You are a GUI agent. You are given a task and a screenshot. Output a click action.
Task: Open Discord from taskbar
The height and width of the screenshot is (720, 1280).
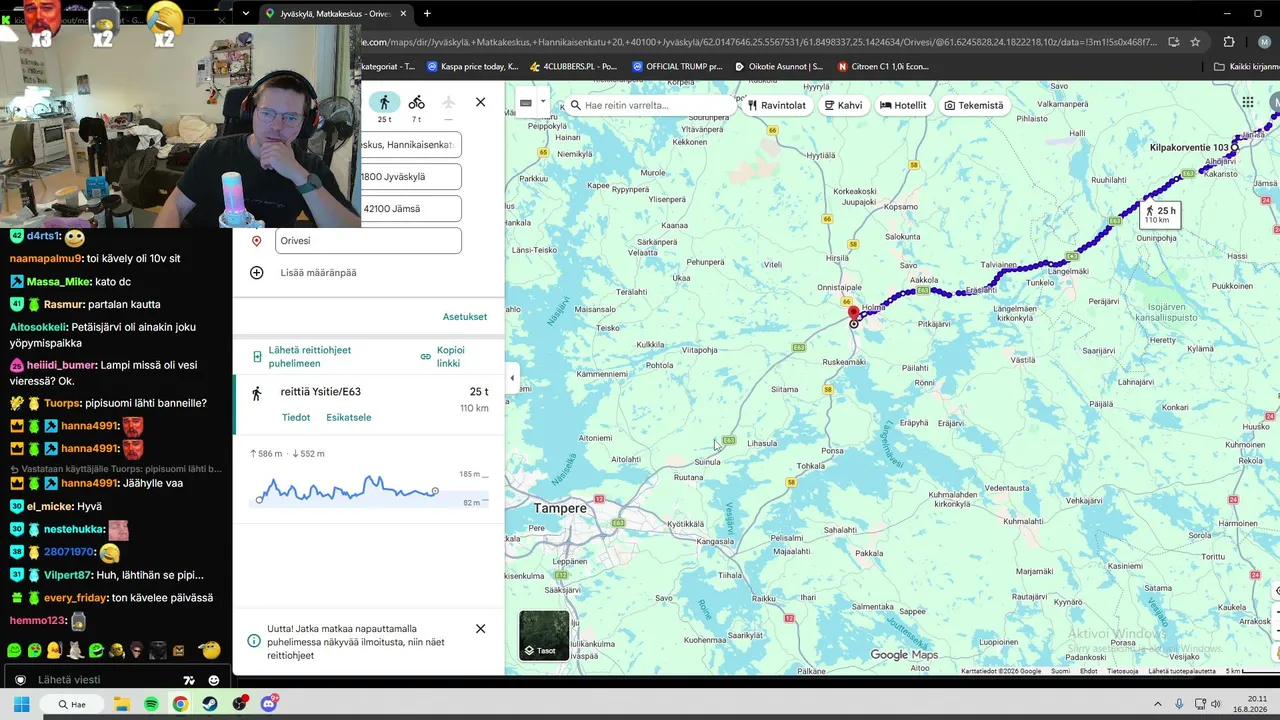(x=269, y=704)
